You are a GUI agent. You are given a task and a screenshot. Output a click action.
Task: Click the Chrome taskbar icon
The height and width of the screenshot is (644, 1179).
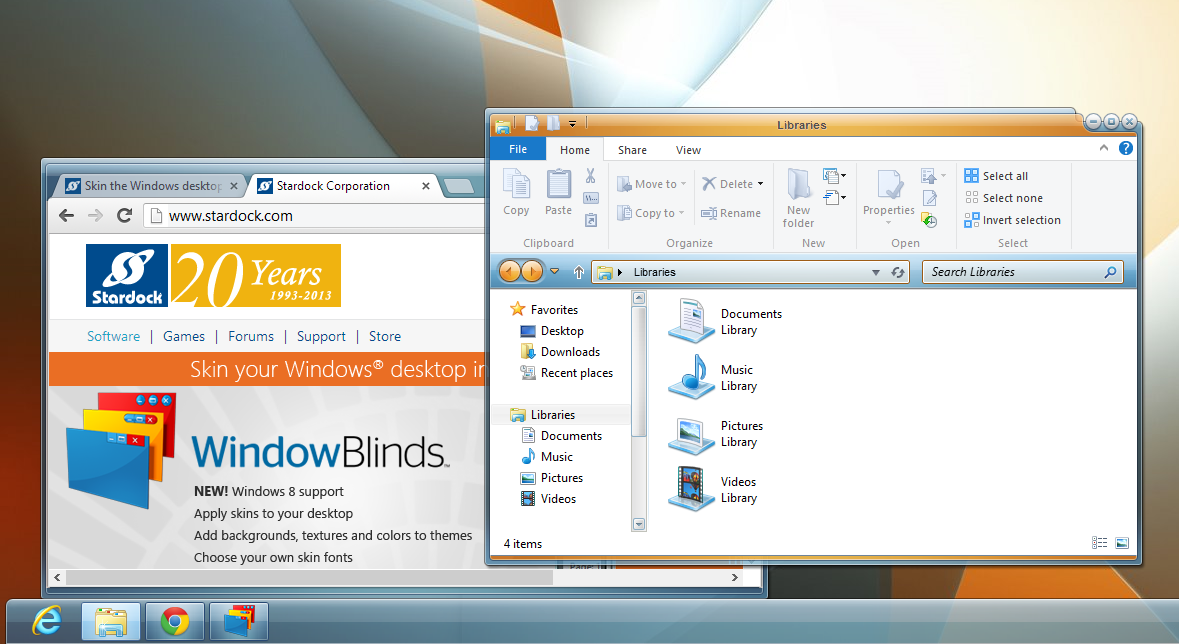click(174, 621)
